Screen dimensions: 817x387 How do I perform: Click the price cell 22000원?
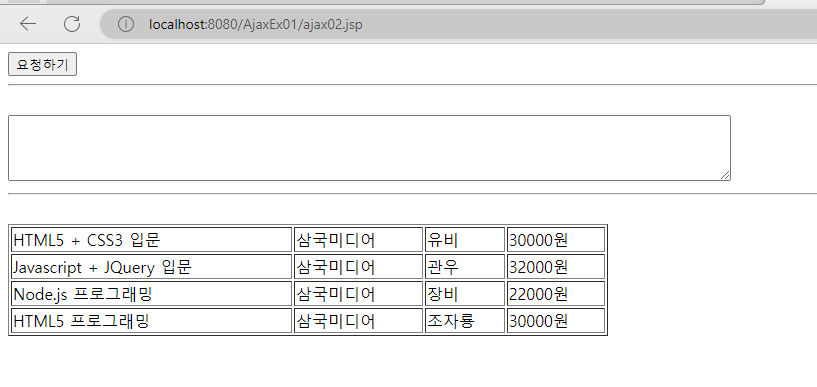coord(556,294)
